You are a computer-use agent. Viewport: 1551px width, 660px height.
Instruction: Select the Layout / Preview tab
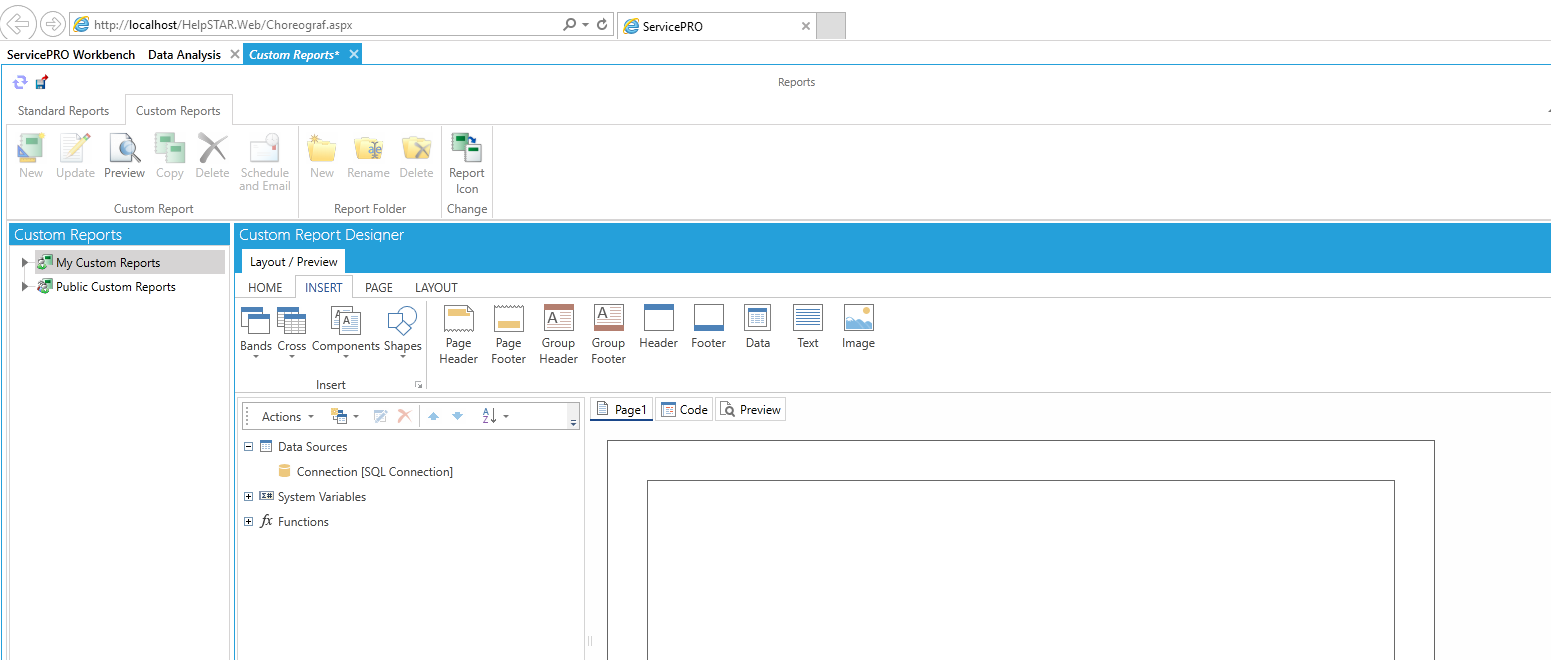(x=294, y=262)
